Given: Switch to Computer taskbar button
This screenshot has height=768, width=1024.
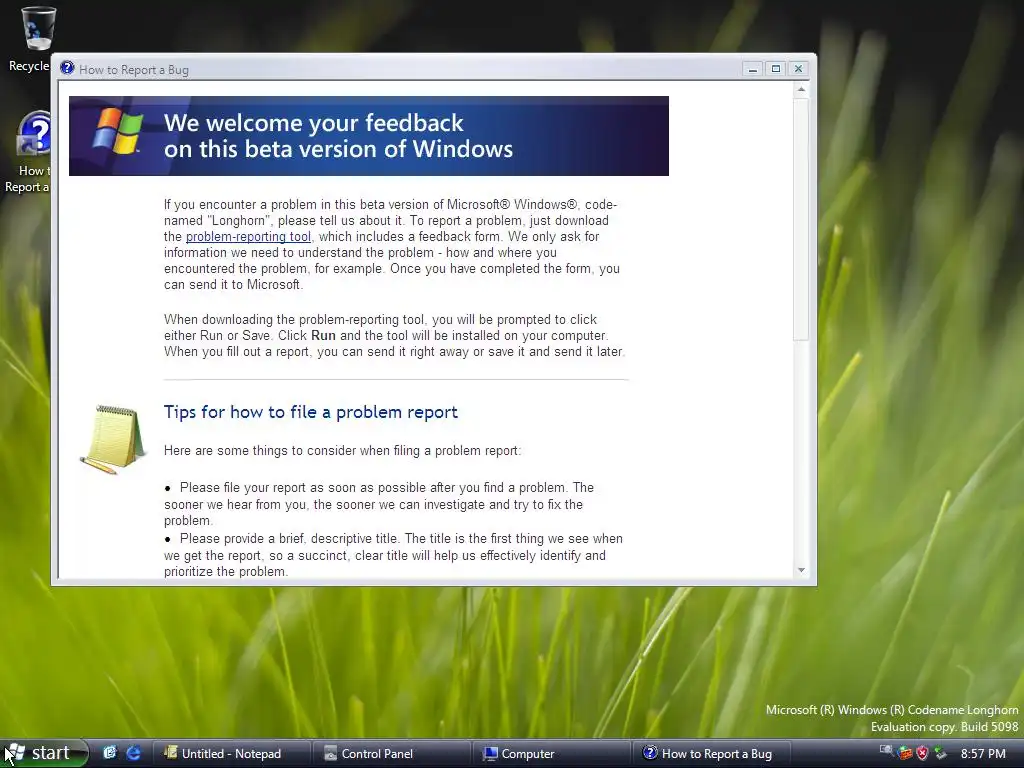Looking at the screenshot, I should (551, 754).
